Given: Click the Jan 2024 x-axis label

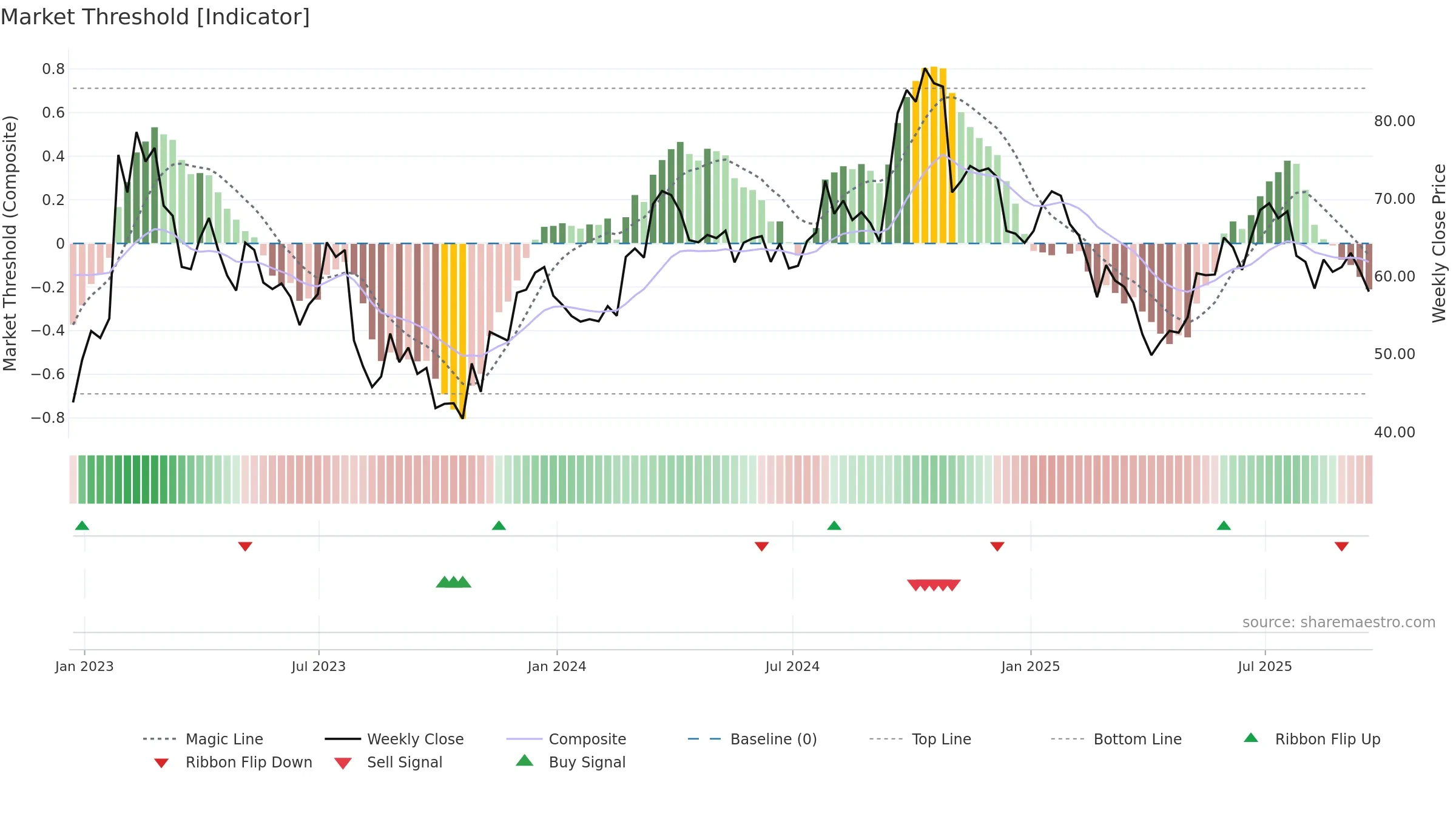Looking at the screenshot, I should coord(557,667).
